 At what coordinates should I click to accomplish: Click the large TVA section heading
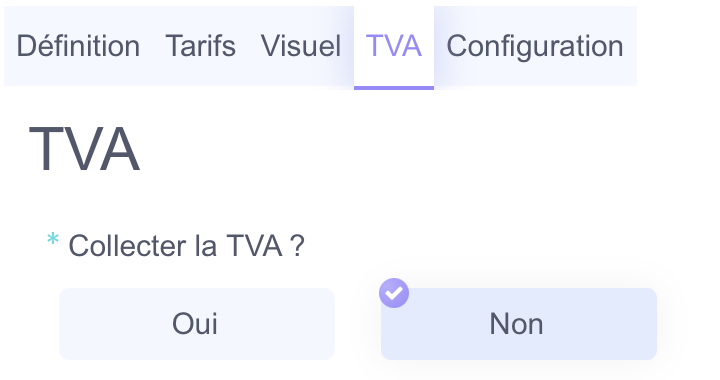tap(84, 149)
